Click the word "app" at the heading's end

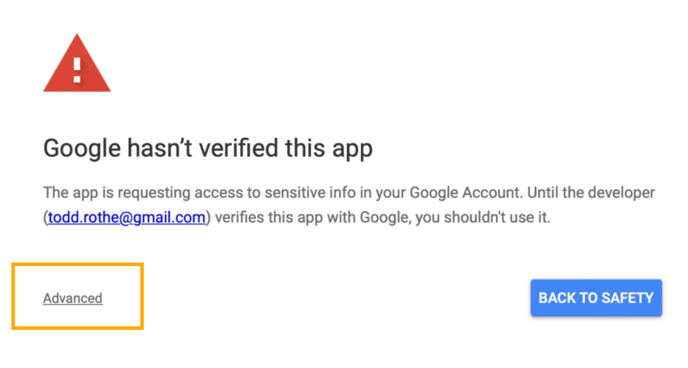tap(352, 150)
